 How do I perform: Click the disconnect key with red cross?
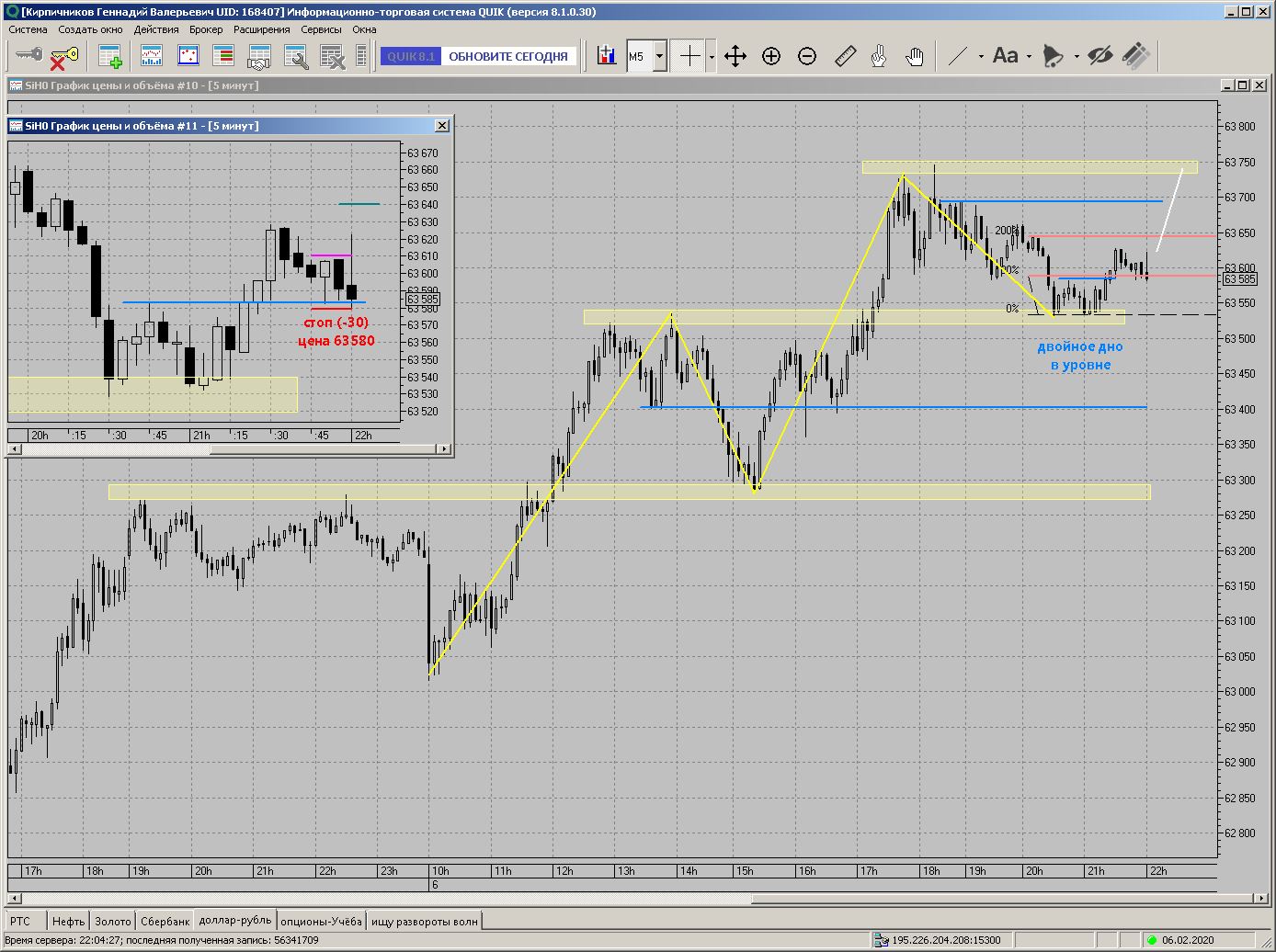coord(63,56)
